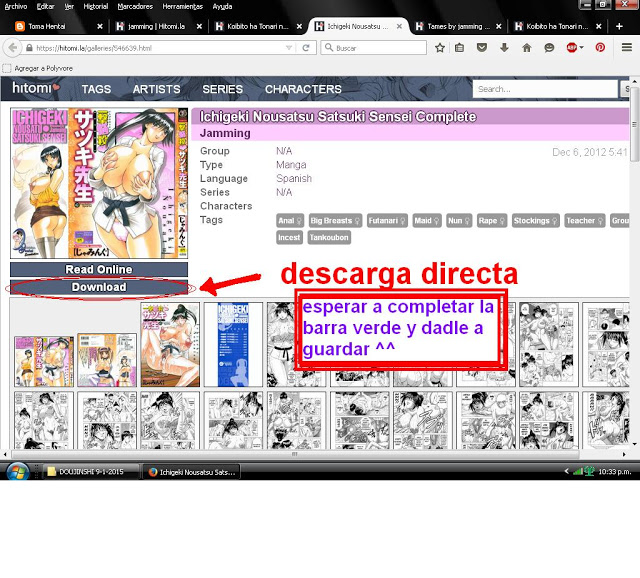
Task: Click the site Search... input field
Action: click(545, 89)
